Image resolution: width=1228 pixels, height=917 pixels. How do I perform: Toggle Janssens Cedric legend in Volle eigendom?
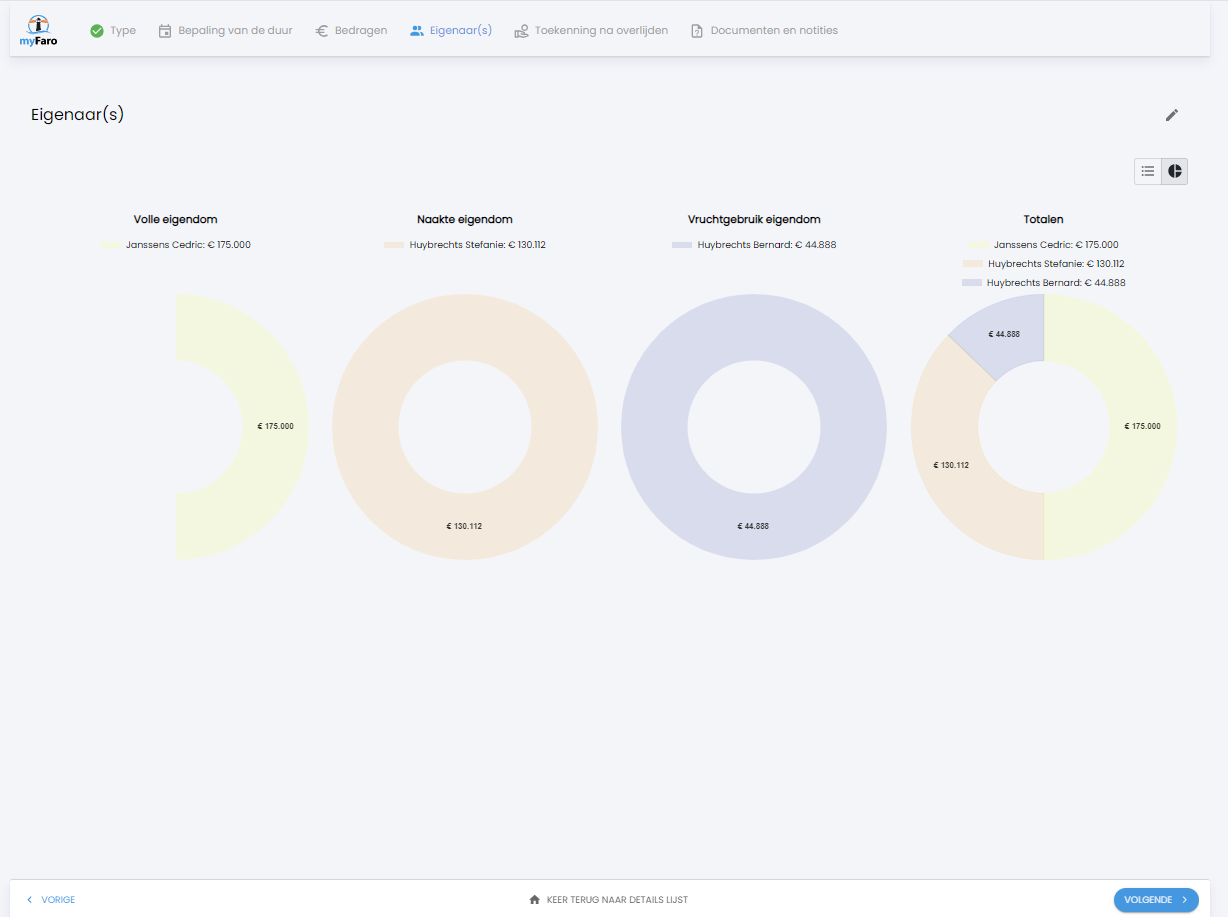[x=176, y=245]
